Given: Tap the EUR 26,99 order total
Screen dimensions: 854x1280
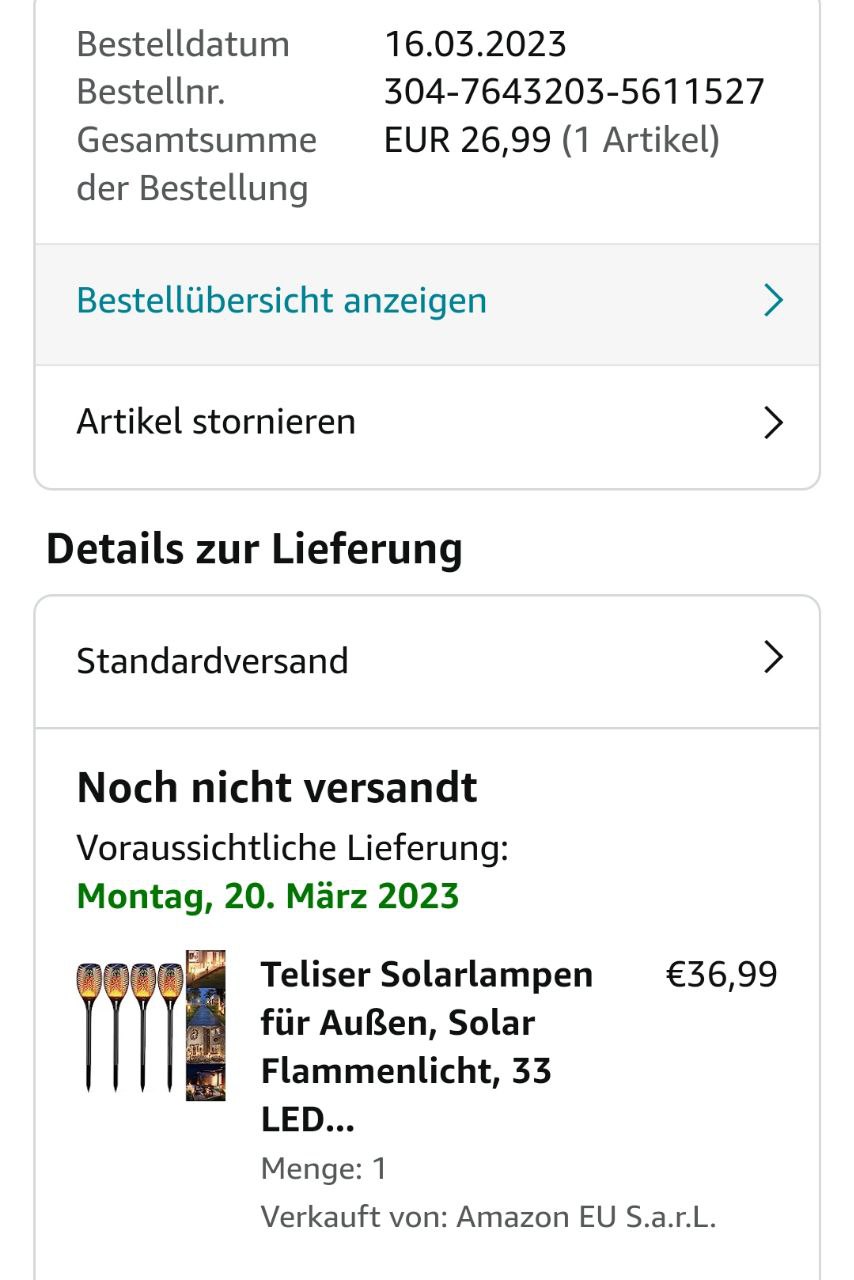Looking at the screenshot, I should pyautogui.click(x=467, y=140).
